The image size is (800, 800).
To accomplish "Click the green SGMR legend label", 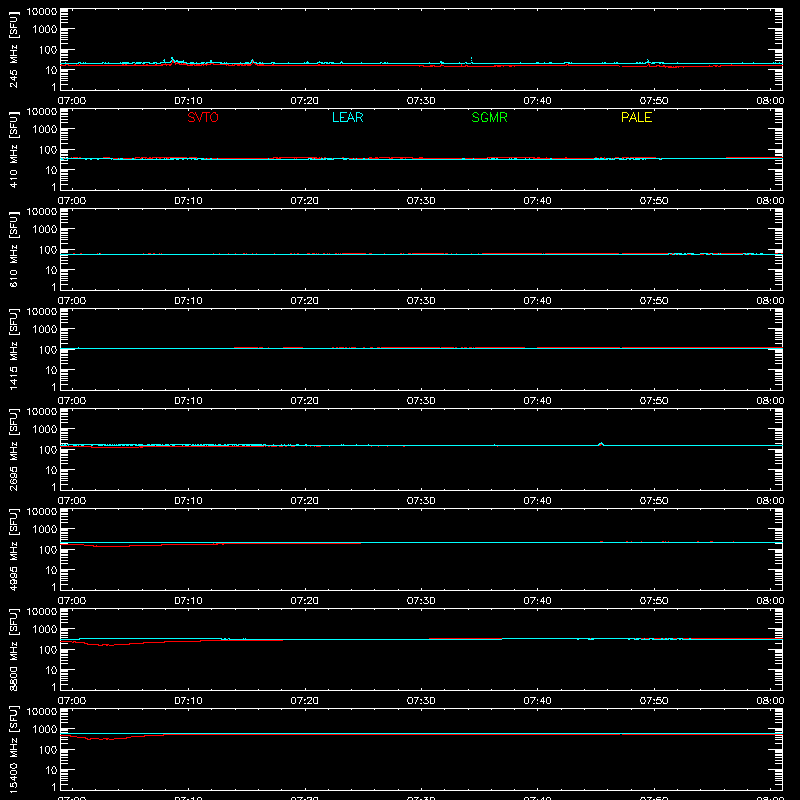I will click(x=489, y=117).
